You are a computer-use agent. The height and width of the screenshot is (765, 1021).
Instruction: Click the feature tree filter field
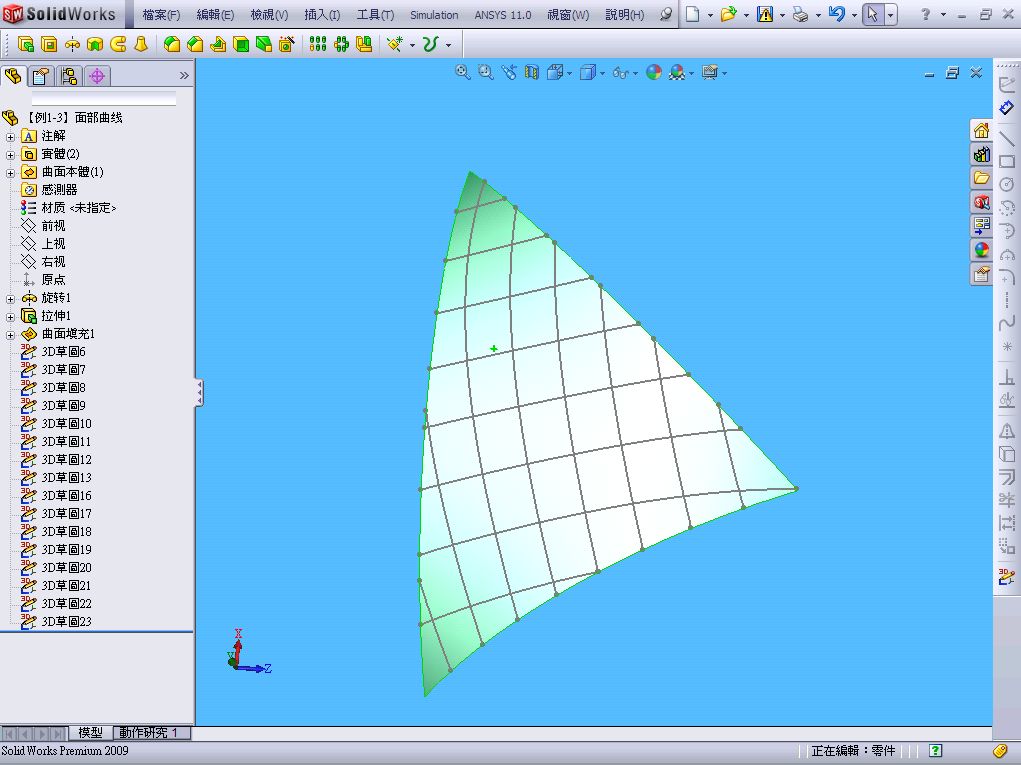(x=104, y=98)
